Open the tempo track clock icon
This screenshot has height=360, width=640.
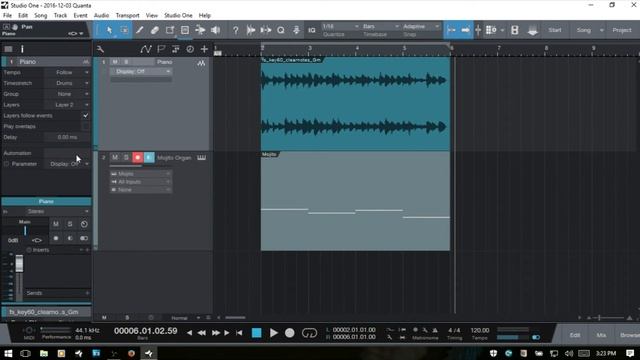(190, 49)
